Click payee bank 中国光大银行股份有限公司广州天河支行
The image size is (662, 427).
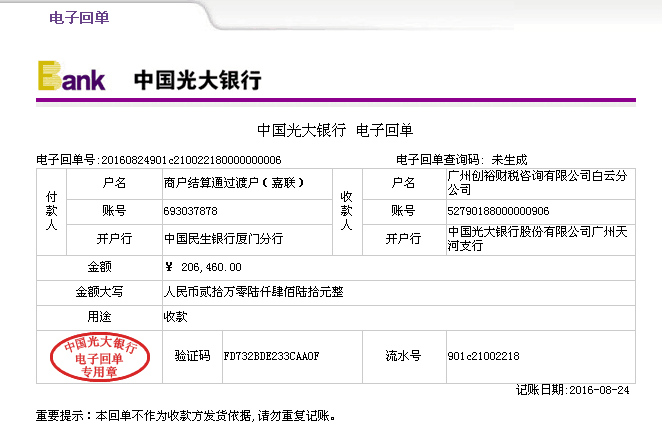click(x=537, y=239)
